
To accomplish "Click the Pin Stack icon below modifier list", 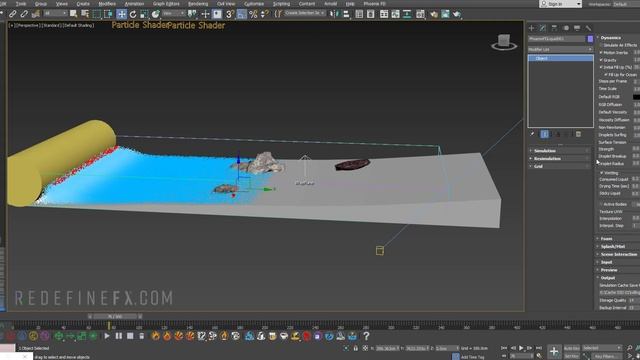I will click(x=532, y=134).
